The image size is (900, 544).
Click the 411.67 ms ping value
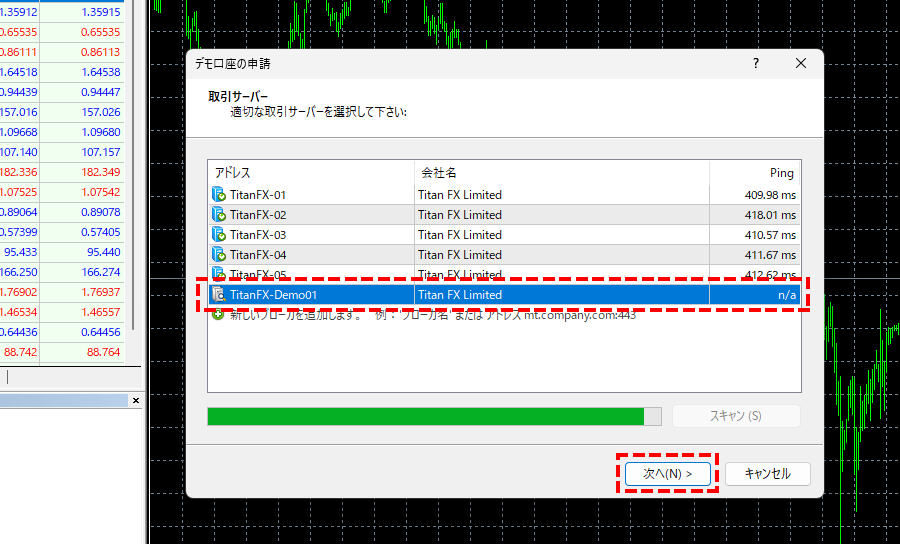click(x=770, y=255)
